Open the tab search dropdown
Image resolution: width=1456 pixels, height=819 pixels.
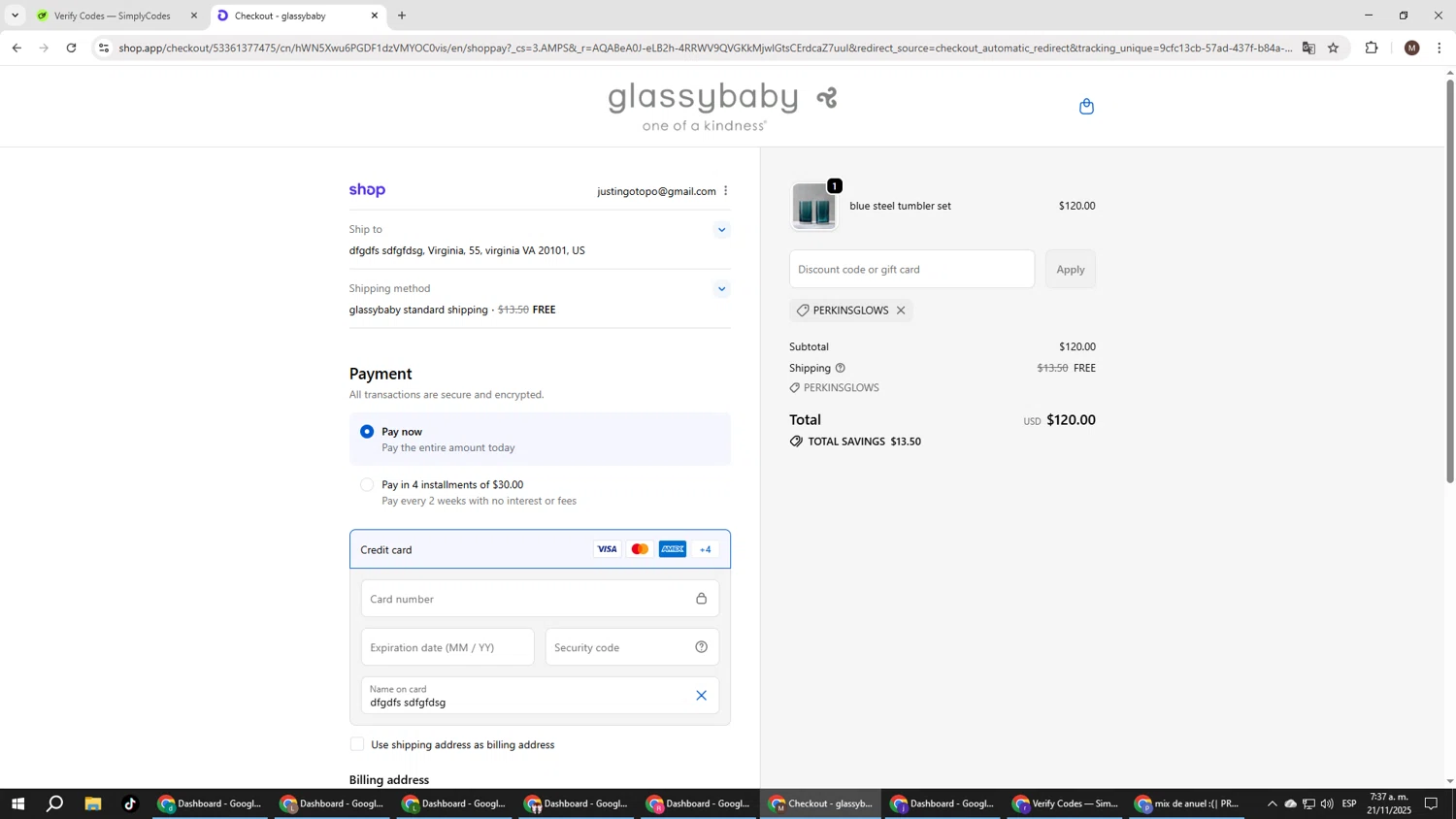click(x=15, y=16)
